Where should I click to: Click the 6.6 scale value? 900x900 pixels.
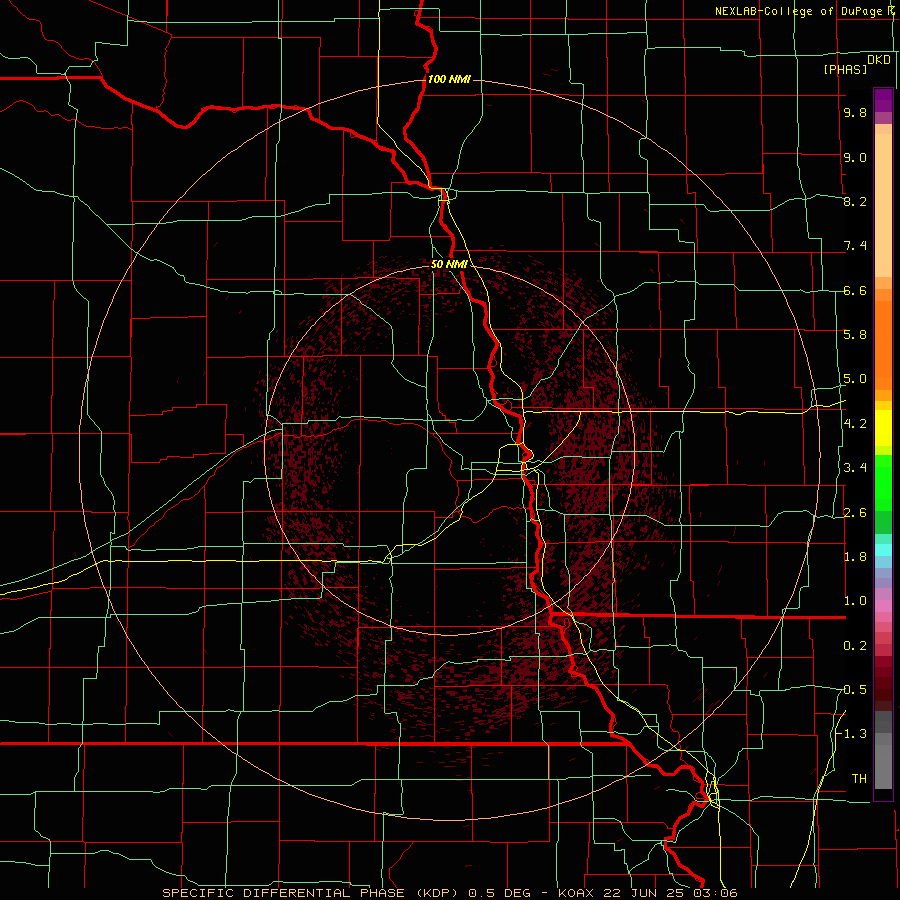(855, 290)
